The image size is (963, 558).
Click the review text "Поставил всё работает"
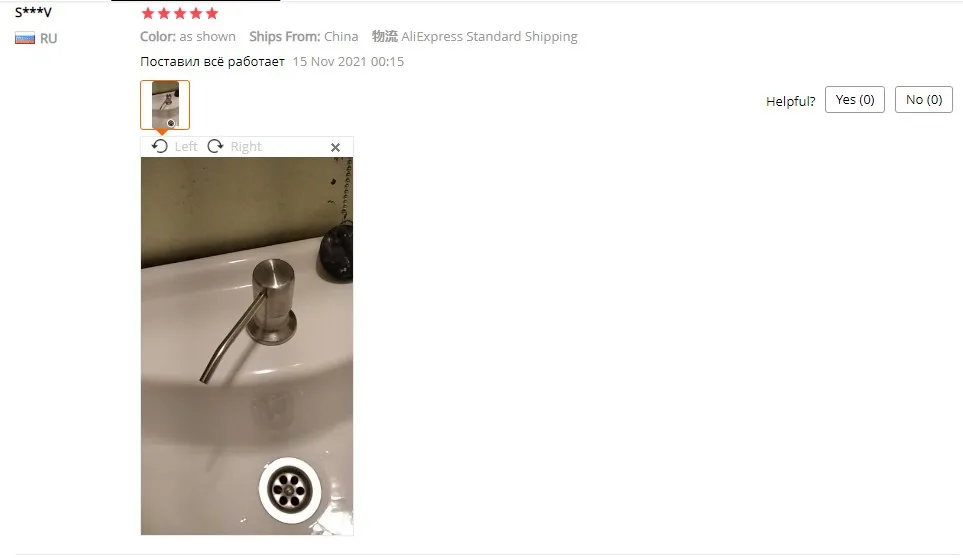212,61
